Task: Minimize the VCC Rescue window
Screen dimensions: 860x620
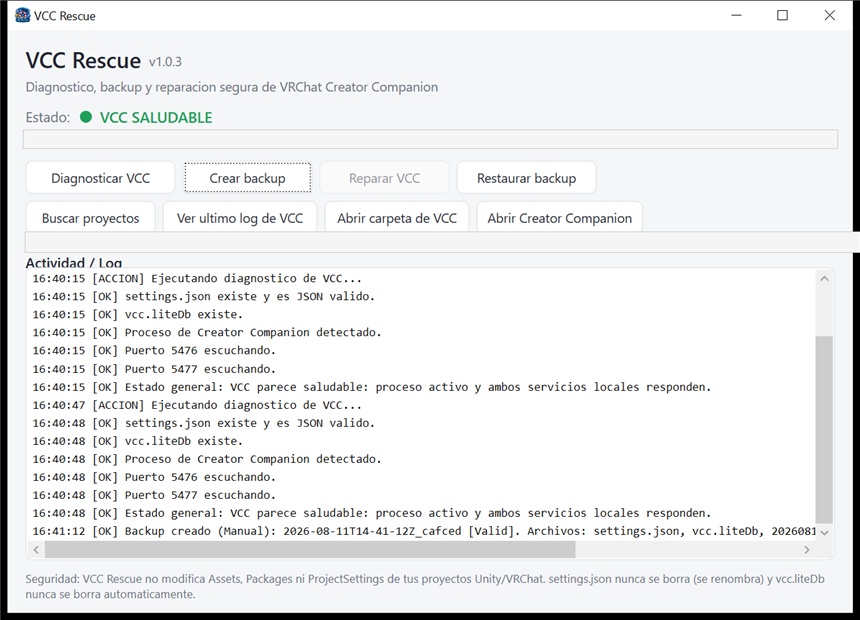Action: click(737, 15)
